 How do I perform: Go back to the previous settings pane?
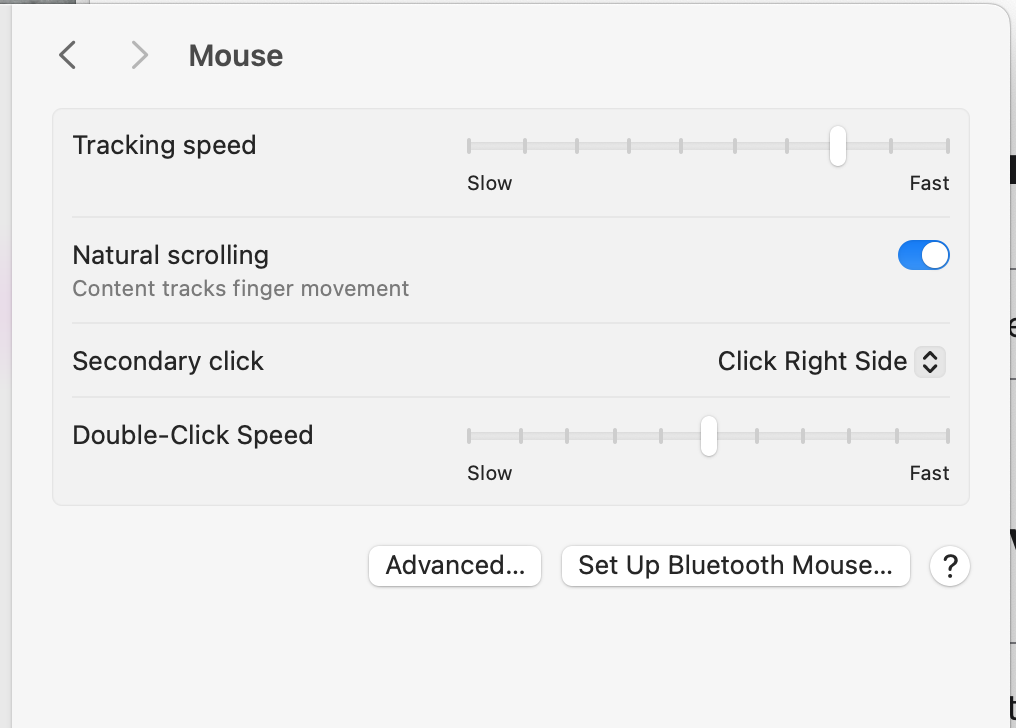67,55
